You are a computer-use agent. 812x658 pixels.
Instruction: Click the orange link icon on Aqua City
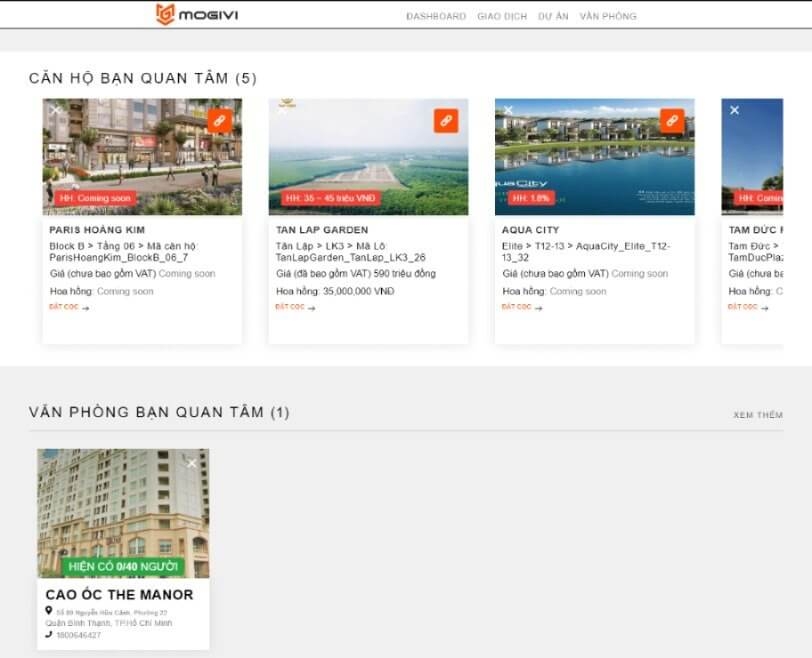(672, 121)
